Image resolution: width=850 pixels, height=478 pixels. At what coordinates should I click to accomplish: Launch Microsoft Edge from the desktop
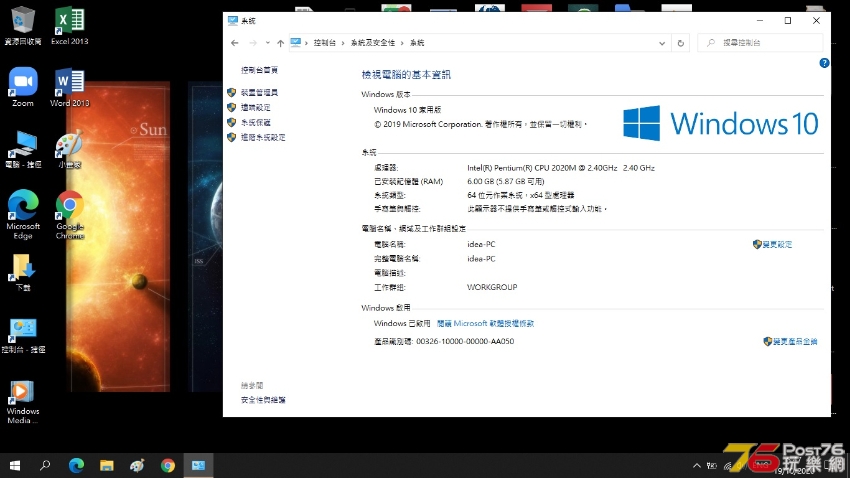tap(23, 214)
